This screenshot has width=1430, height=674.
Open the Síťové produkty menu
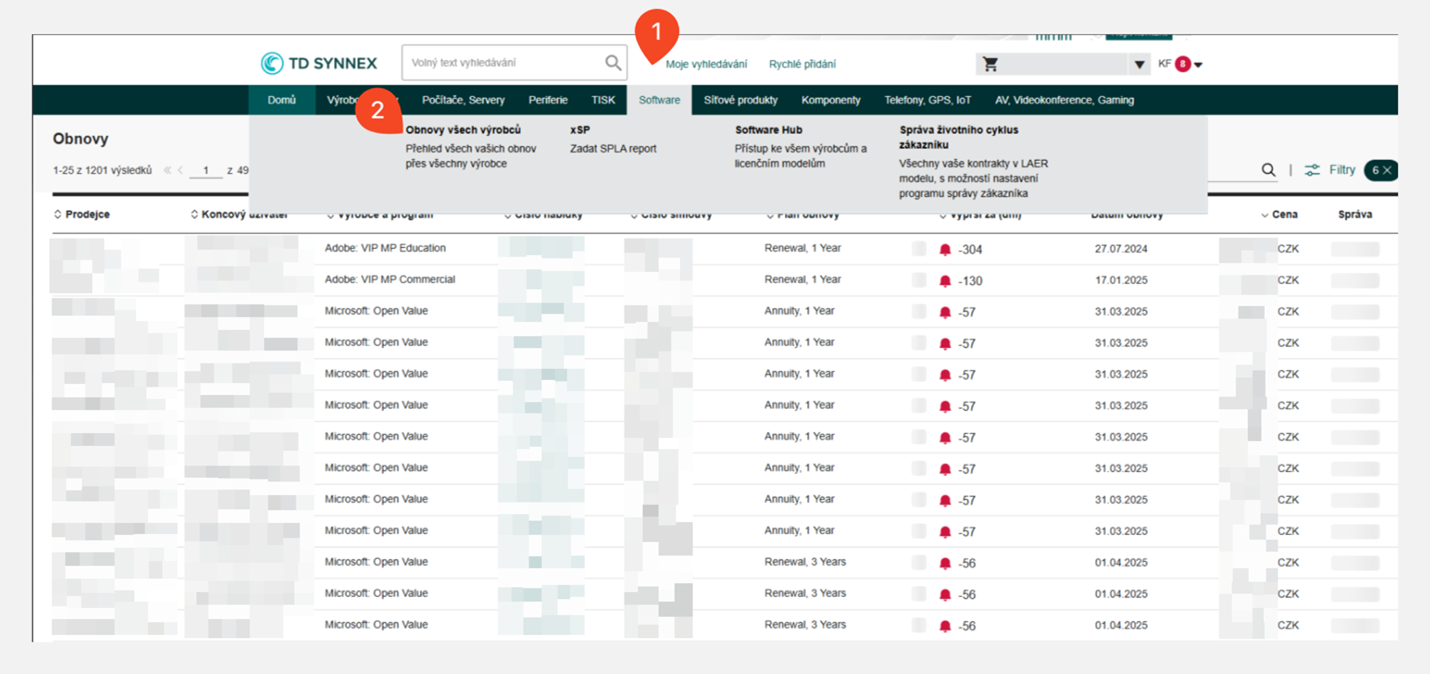tap(740, 100)
